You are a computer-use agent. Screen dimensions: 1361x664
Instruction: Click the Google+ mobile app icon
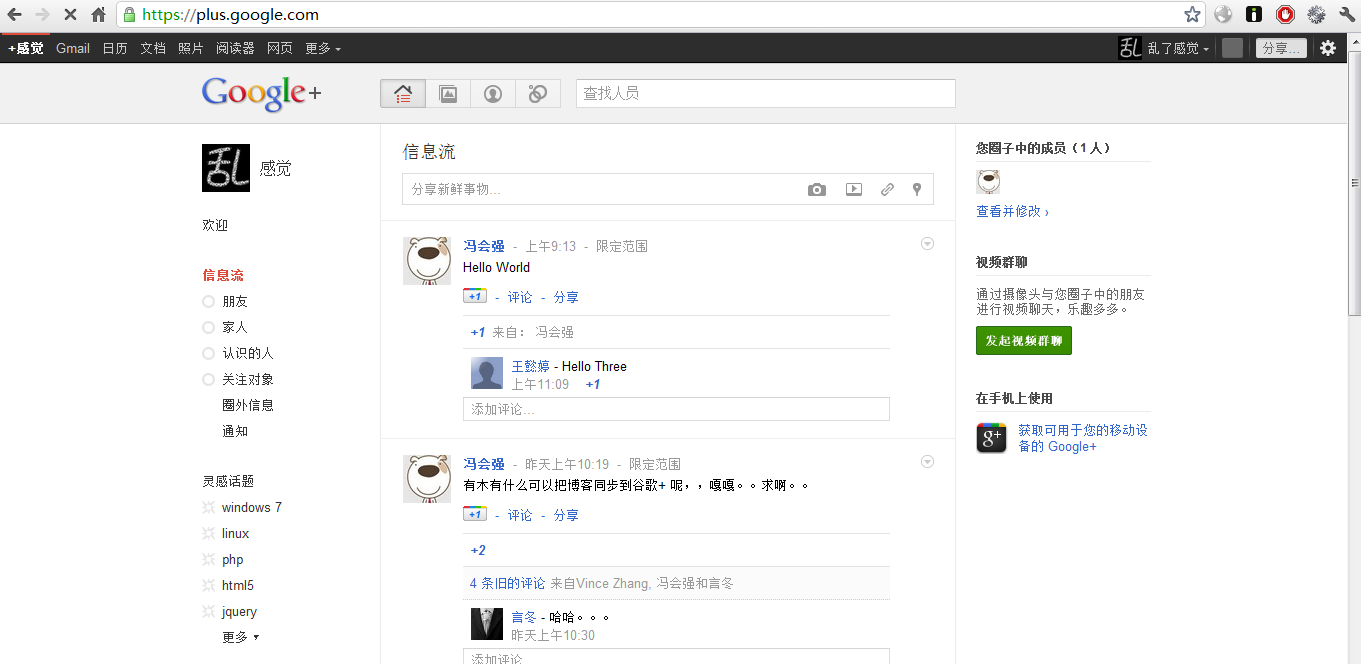click(x=992, y=438)
